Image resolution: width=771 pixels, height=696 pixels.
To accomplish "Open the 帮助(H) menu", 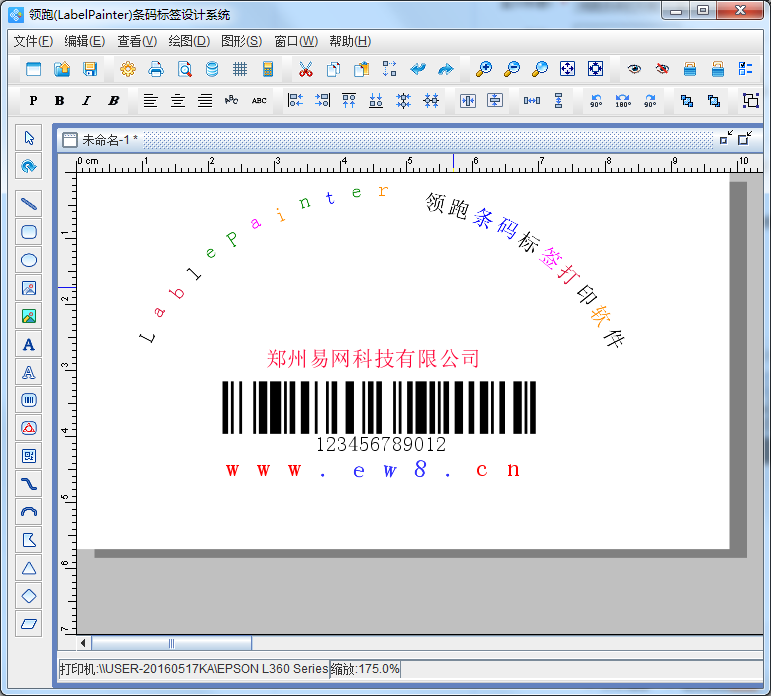I will 349,41.
